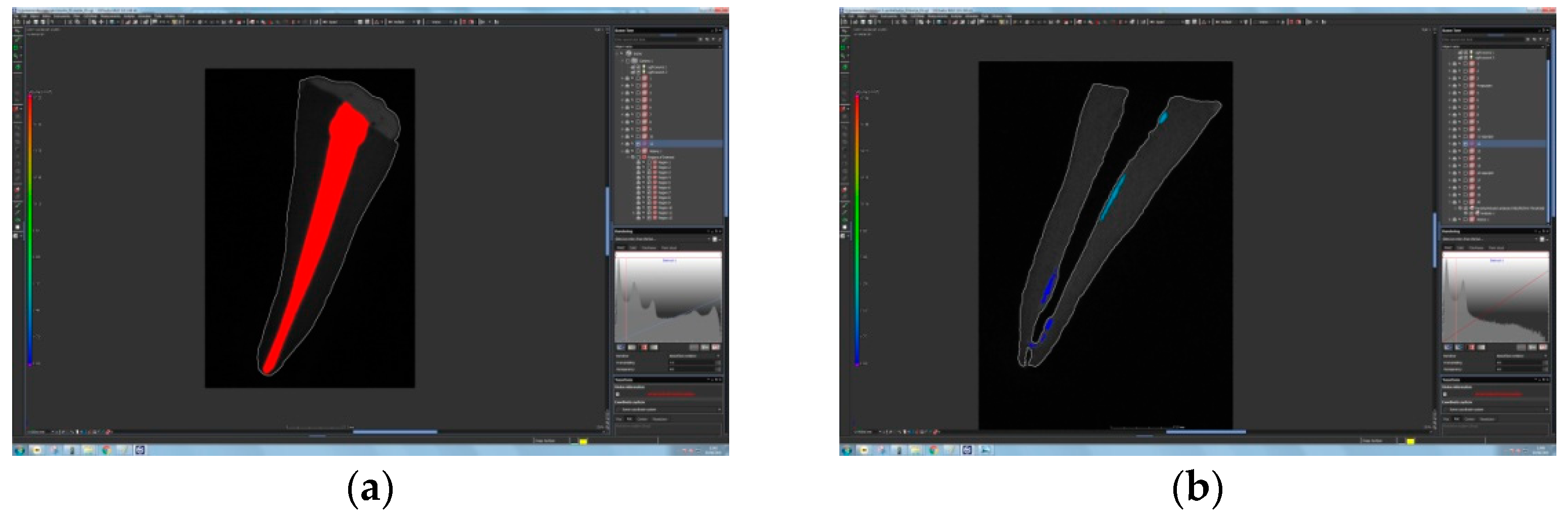Toggle checkbox of first volume row in Scene Tree (a)
Viewport: 1568px width, 516px height.
point(638,78)
